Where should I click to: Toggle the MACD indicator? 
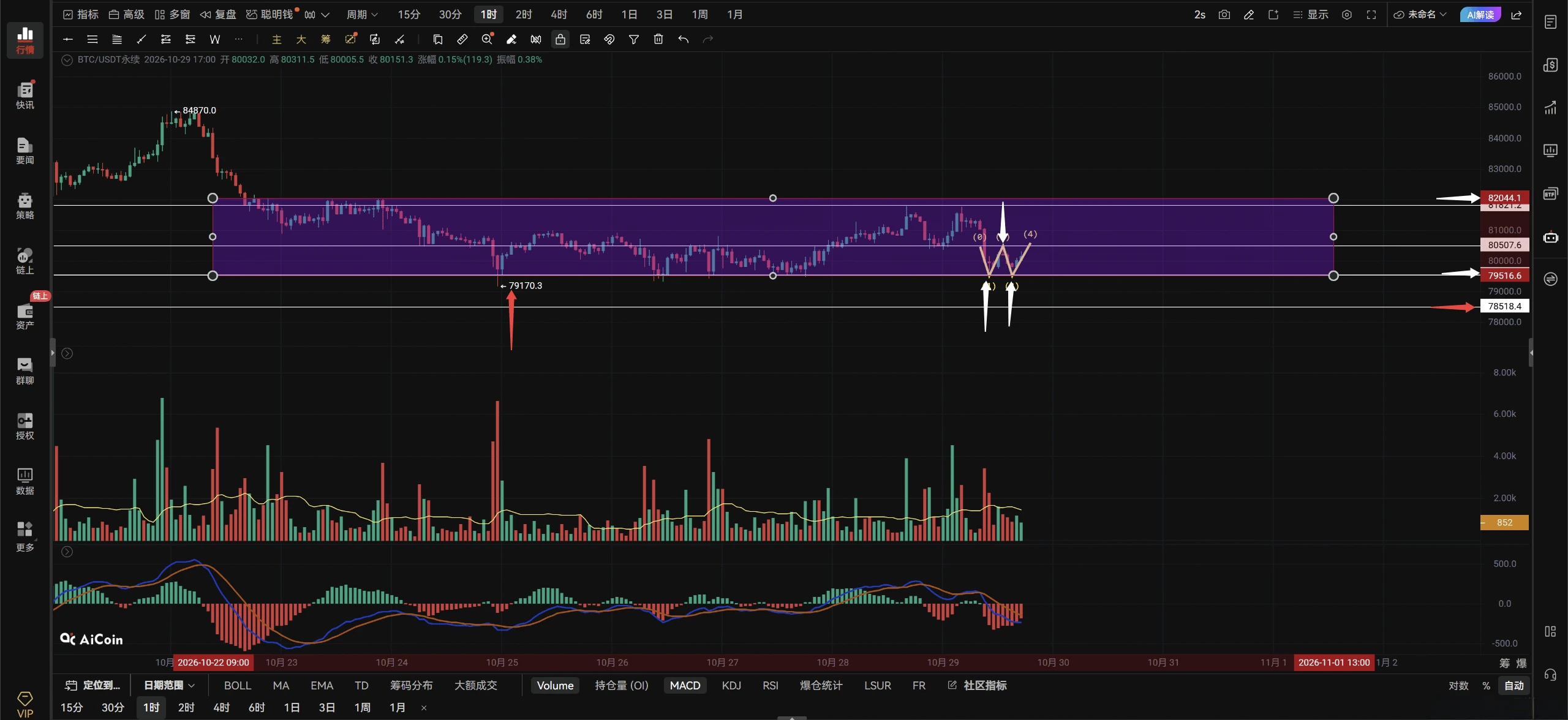685,685
